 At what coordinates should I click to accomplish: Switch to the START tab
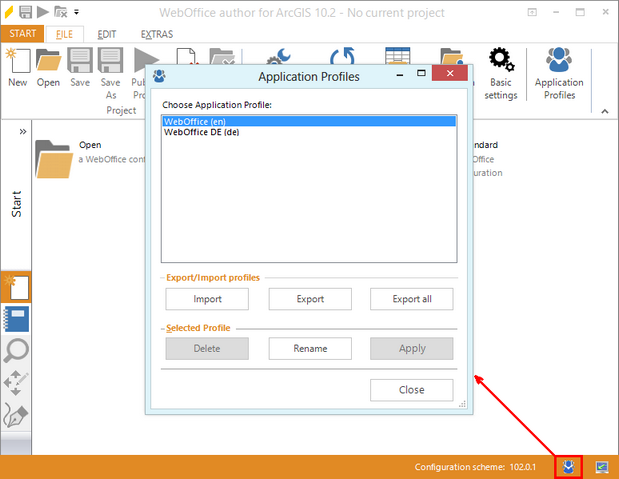point(23,34)
